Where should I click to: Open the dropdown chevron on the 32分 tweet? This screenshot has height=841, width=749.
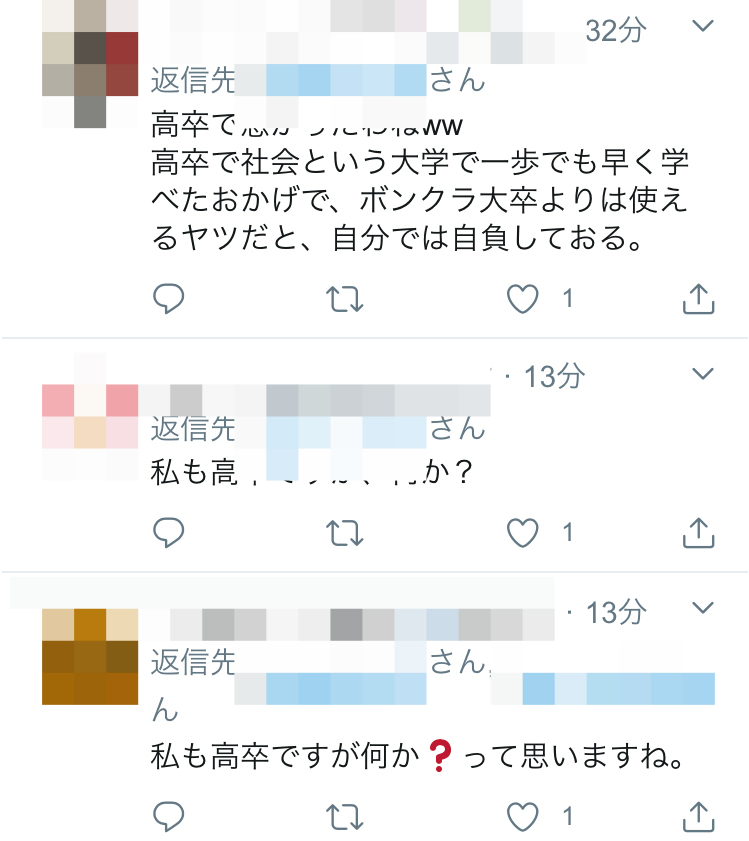point(703,25)
